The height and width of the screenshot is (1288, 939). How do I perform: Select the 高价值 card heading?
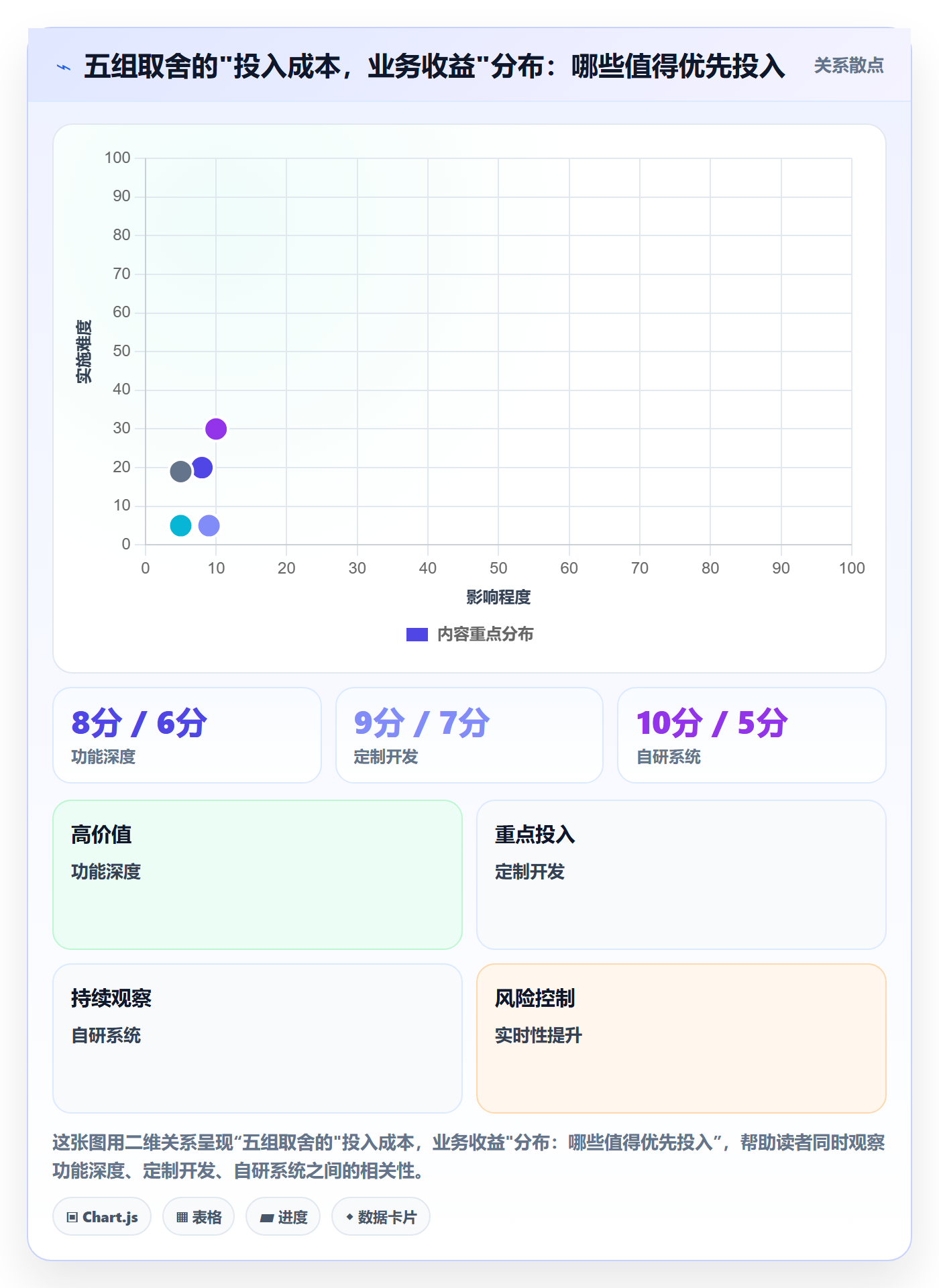click(101, 835)
